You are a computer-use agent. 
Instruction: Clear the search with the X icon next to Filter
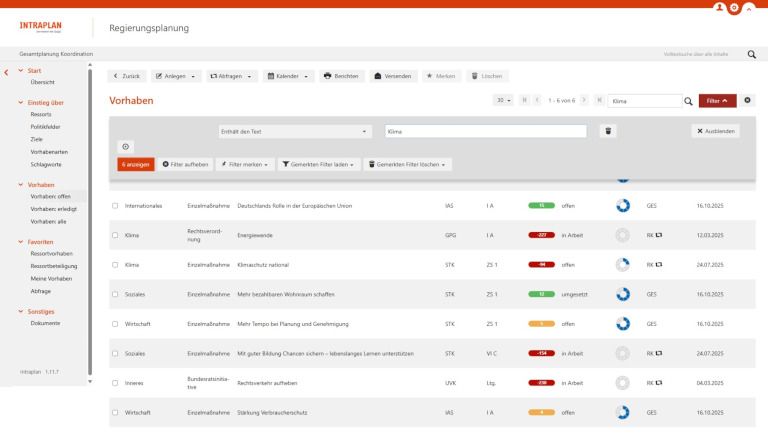[x=747, y=101]
